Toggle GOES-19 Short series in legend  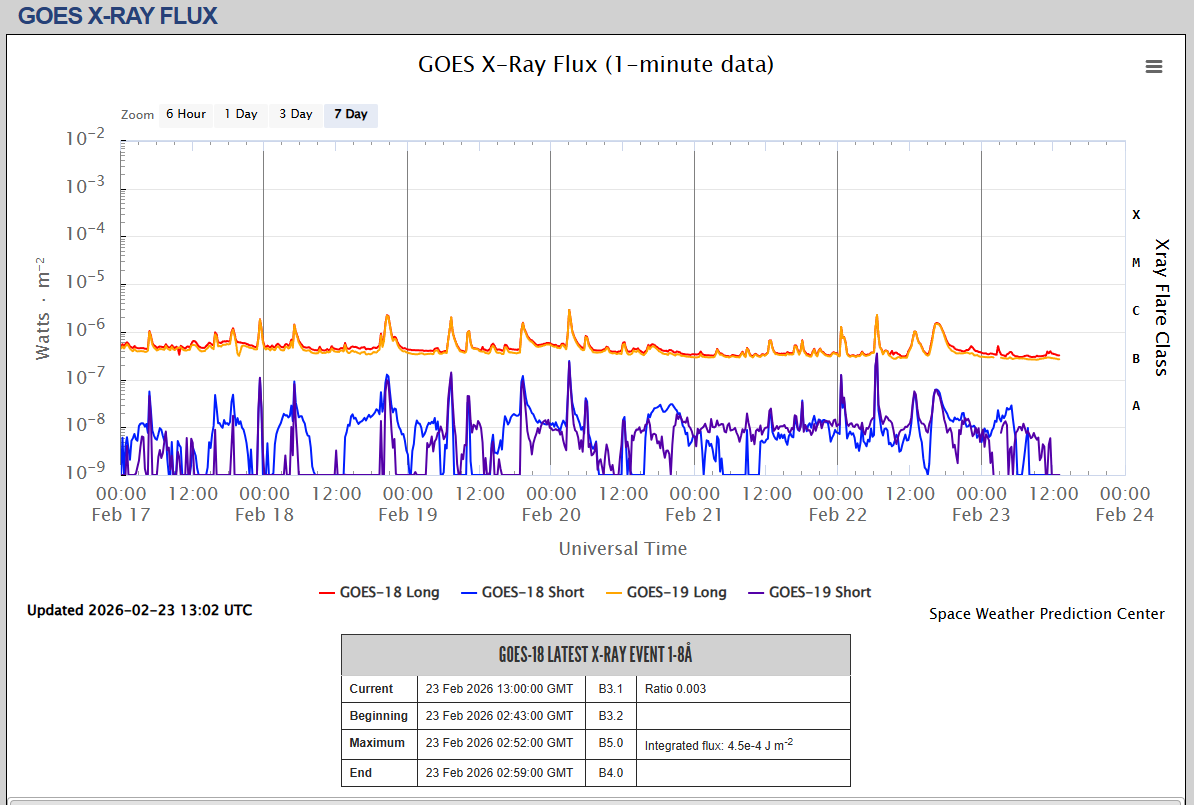pos(809,592)
